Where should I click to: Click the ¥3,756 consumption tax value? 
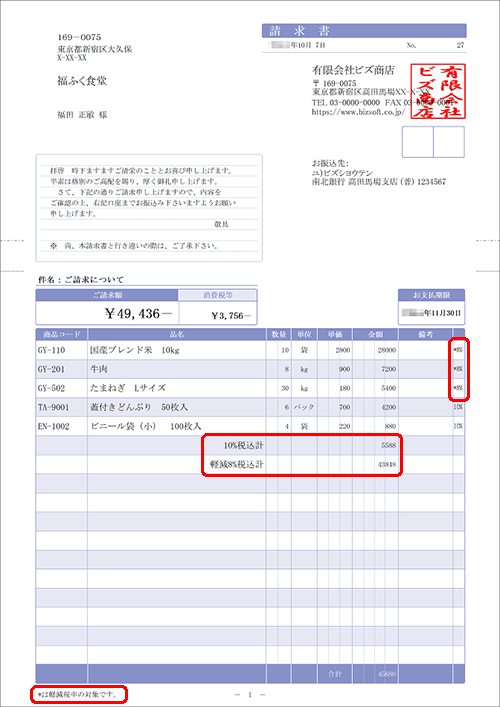(231, 316)
